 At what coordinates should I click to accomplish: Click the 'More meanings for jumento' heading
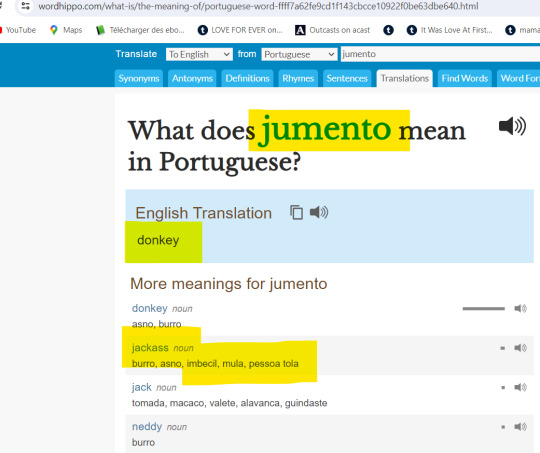tap(229, 284)
